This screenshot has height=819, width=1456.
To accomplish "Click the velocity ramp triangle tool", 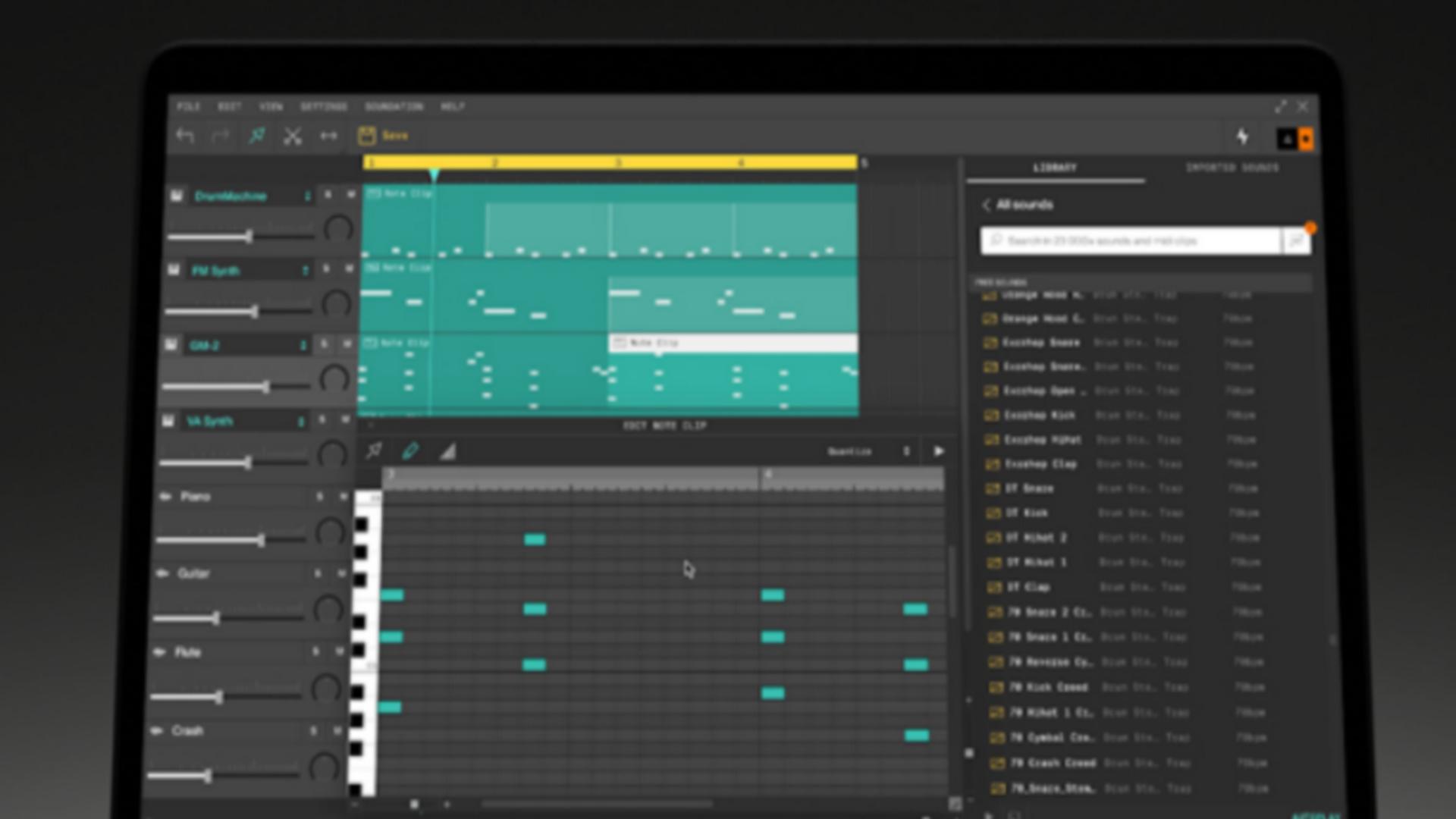I will pyautogui.click(x=447, y=452).
